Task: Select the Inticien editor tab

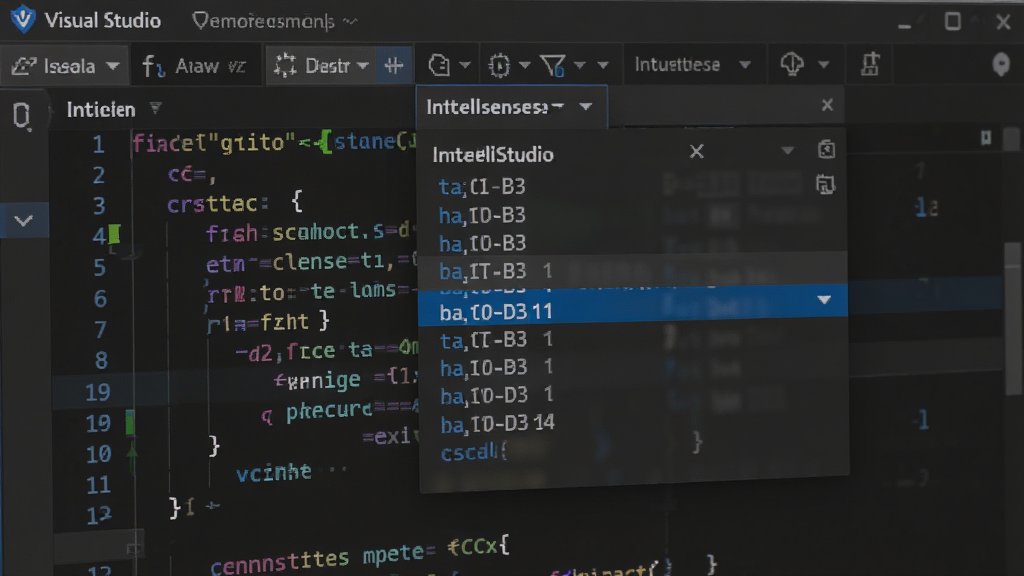Action: pos(101,110)
